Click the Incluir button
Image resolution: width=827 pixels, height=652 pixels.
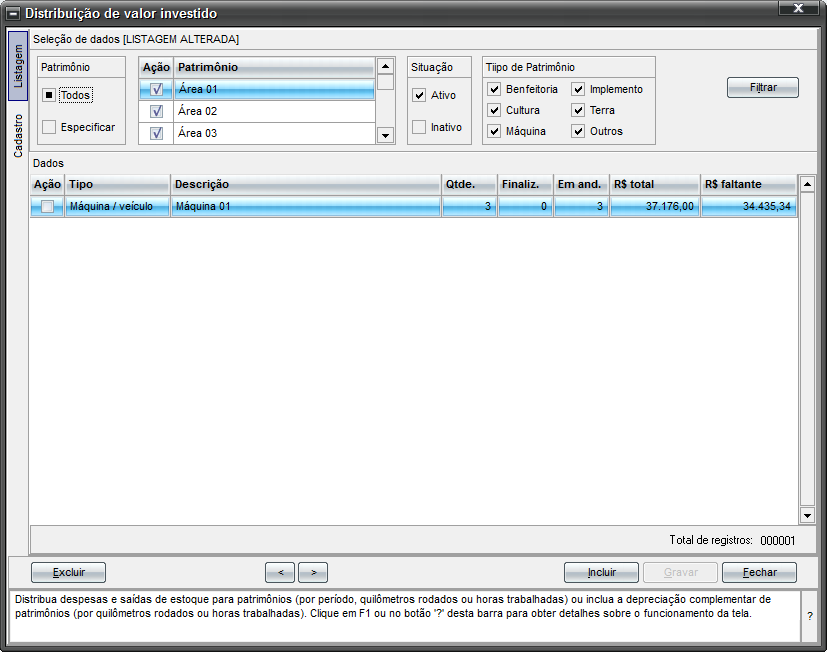(x=601, y=572)
